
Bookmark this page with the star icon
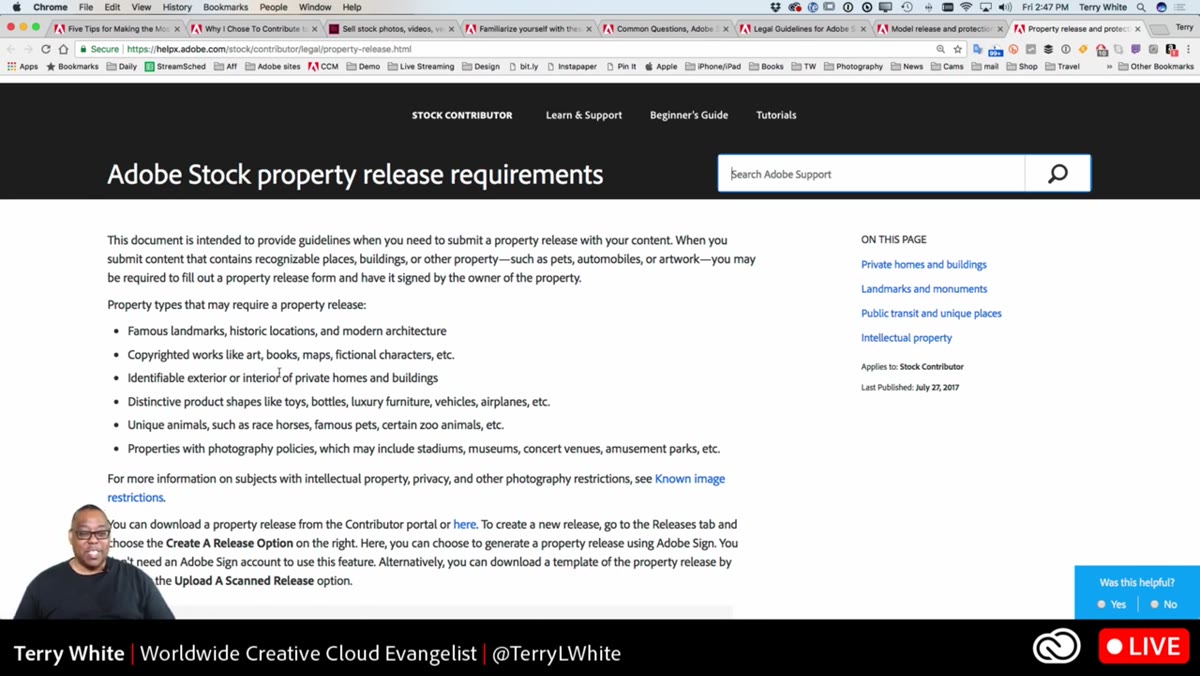tap(958, 49)
